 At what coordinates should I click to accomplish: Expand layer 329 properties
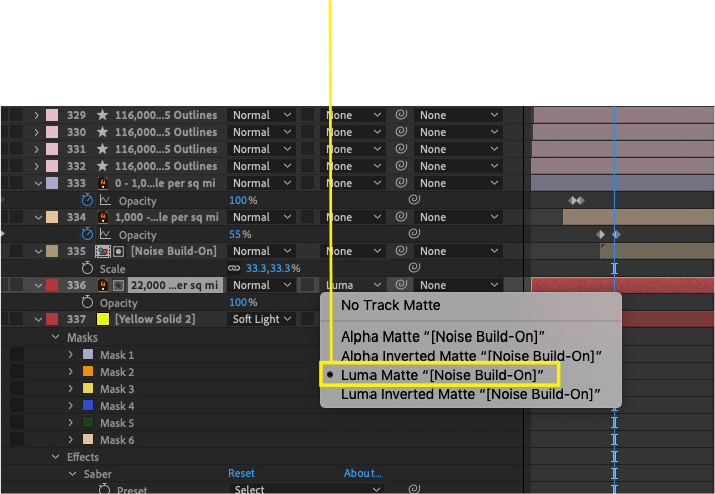[x=37, y=115]
